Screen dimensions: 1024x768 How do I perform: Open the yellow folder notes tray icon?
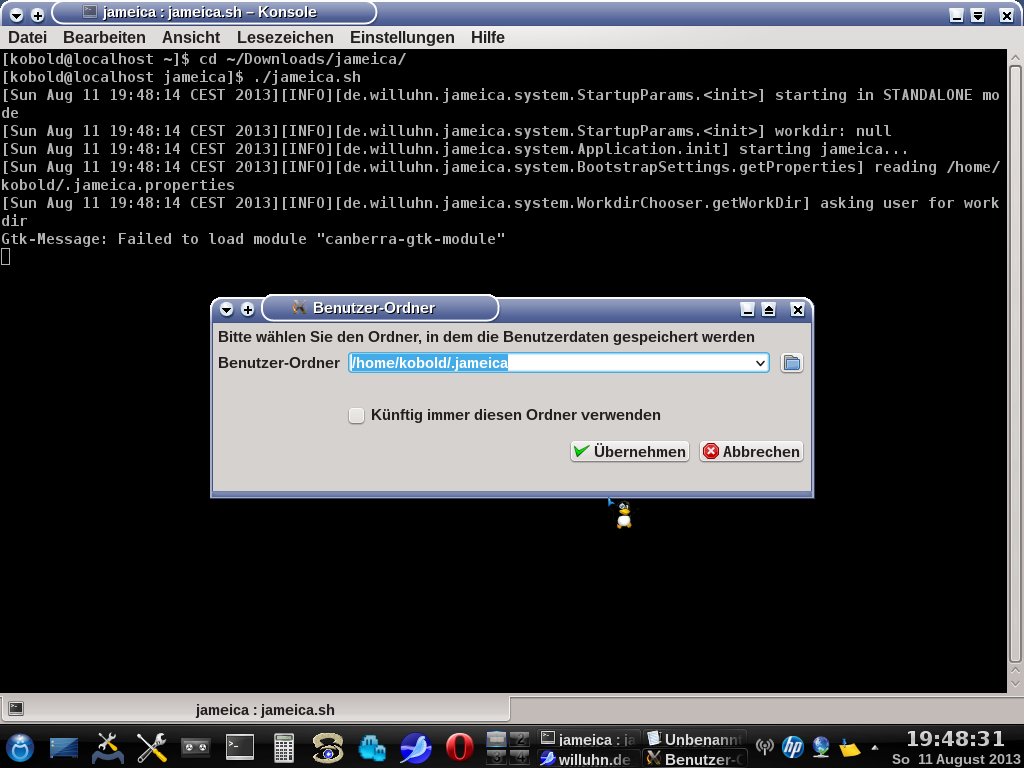click(850, 747)
